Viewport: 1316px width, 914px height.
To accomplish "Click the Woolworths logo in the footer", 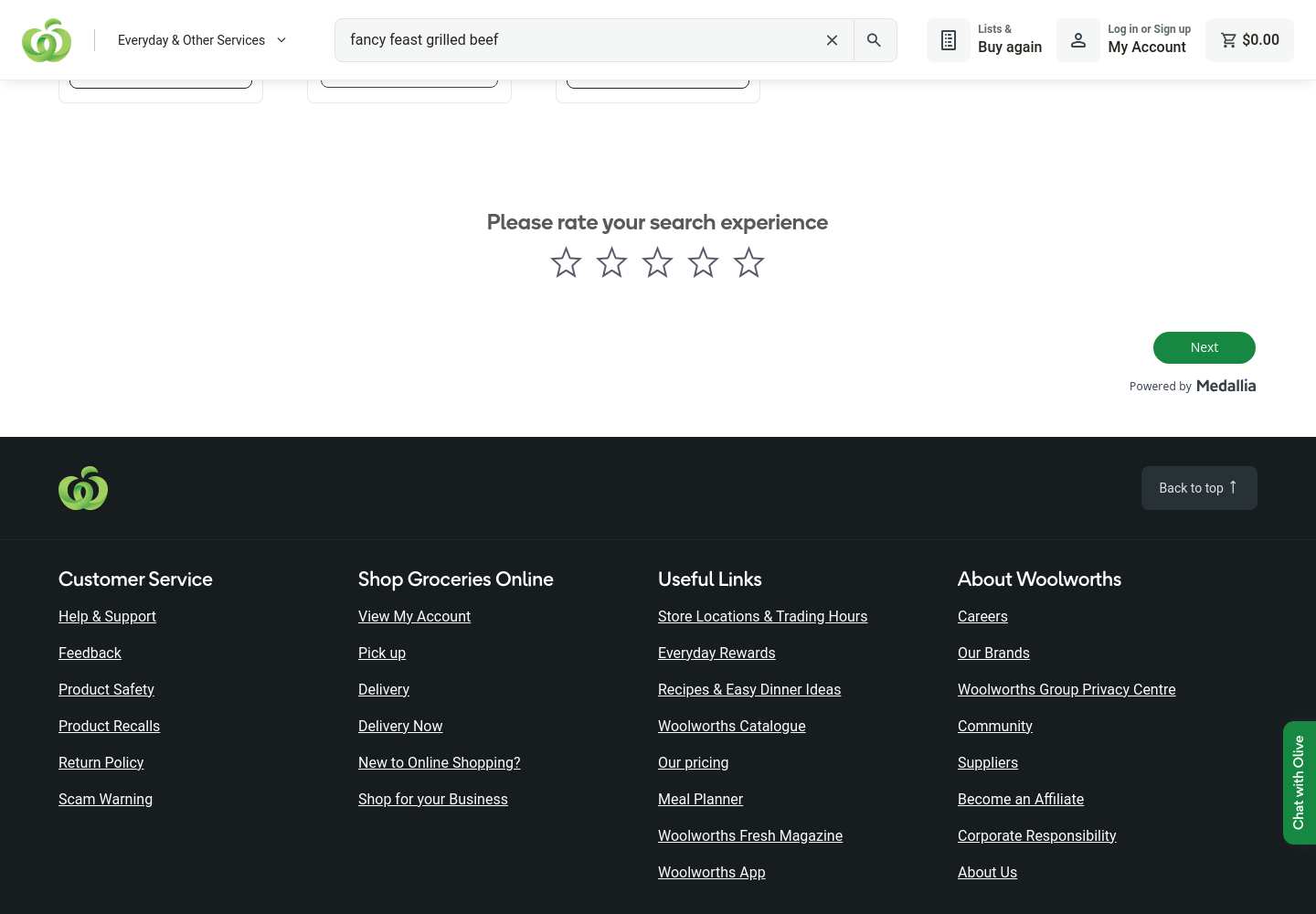I will coord(83,488).
